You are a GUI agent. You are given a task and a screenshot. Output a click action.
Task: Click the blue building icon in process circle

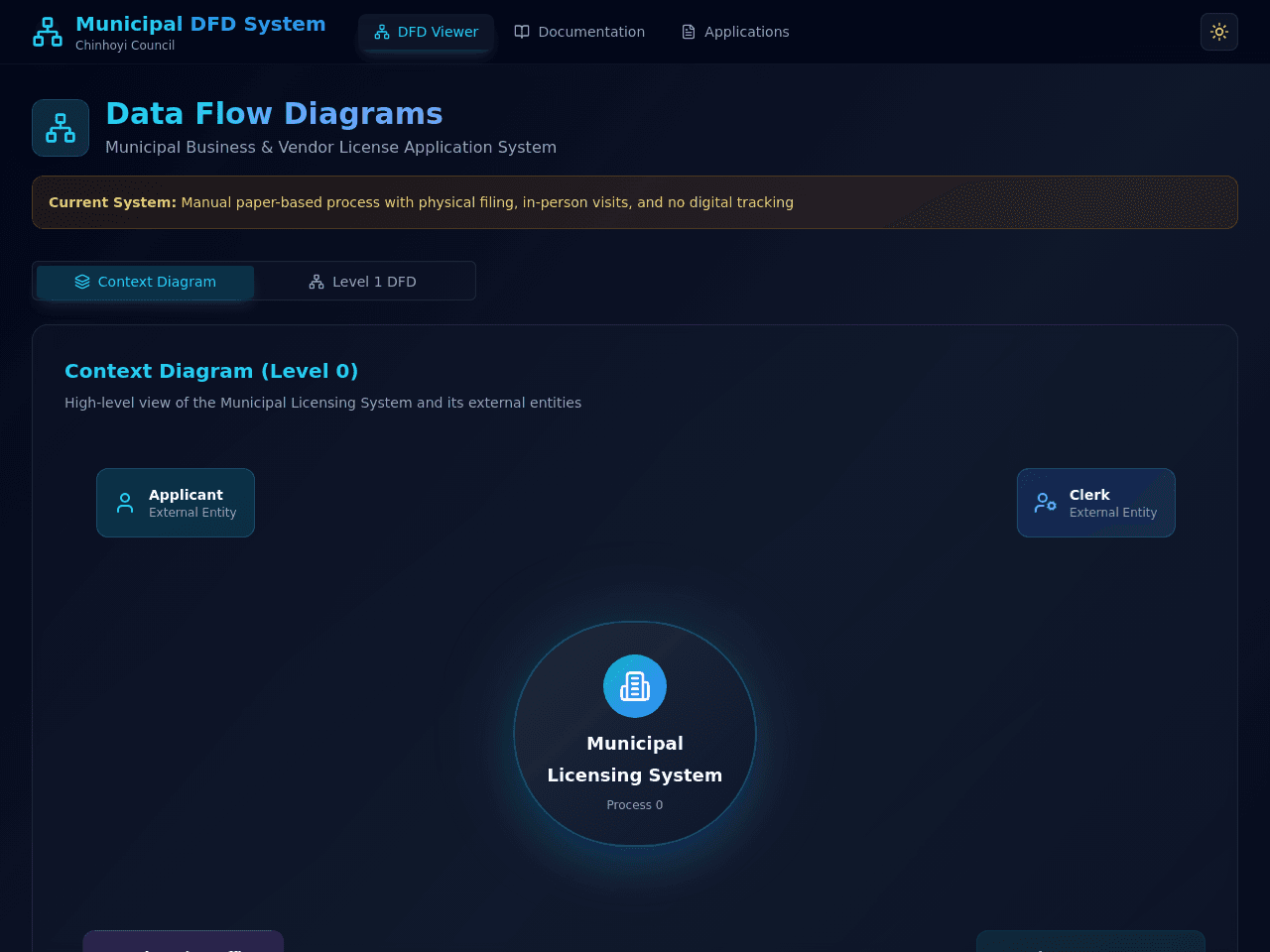tap(635, 686)
